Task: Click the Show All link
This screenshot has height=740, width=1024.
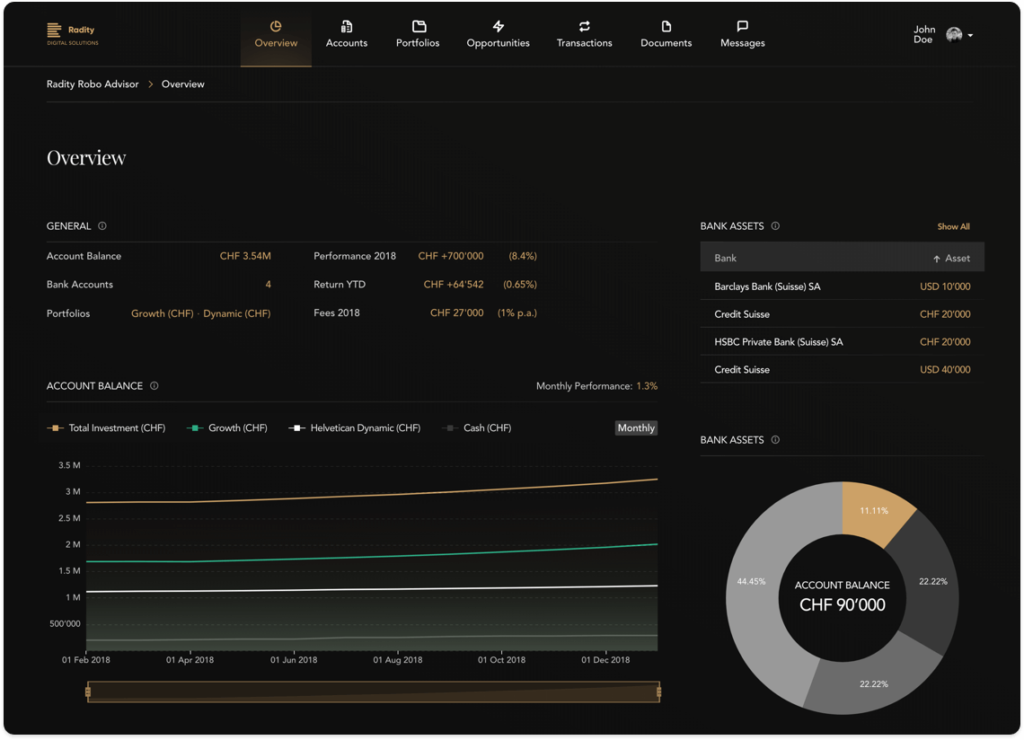Action: click(x=953, y=227)
